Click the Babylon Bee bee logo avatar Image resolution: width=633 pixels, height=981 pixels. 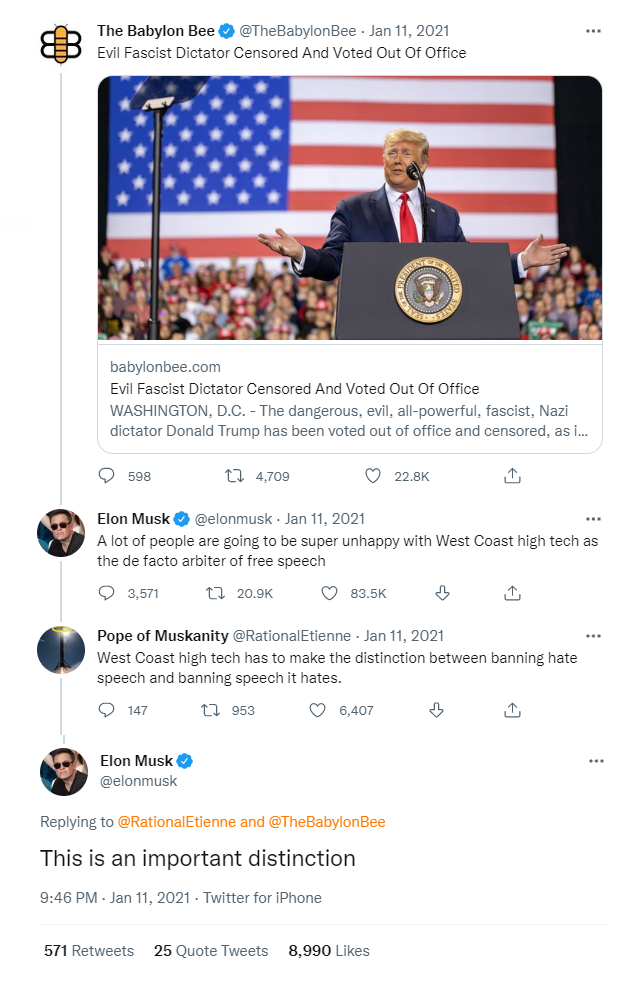pyautogui.click(x=60, y=42)
